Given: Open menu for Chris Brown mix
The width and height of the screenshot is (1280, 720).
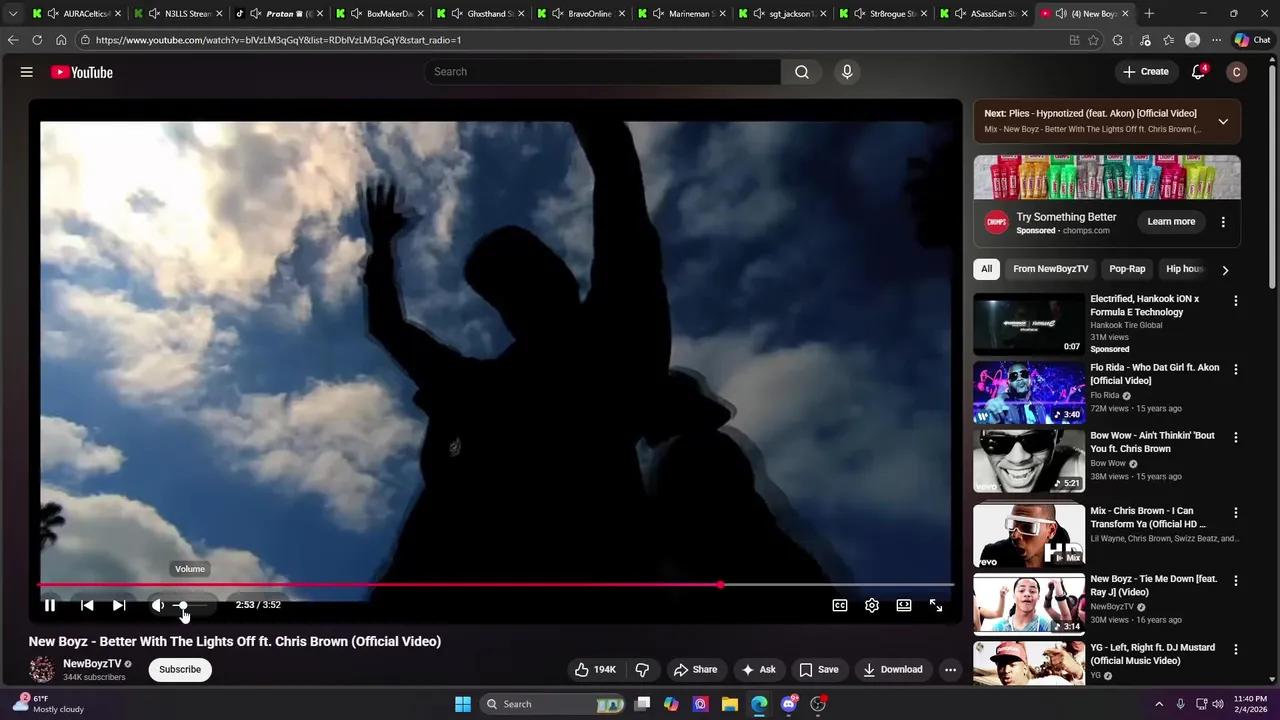Looking at the screenshot, I should [1236, 512].
